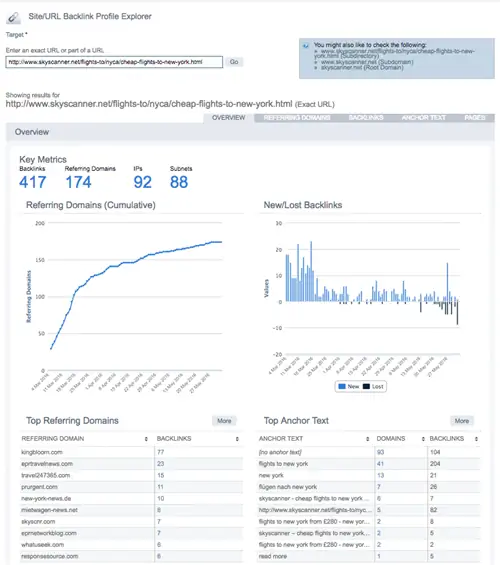Click the http://www.skyscanner.net anchor text row

(x=369, y=510)
